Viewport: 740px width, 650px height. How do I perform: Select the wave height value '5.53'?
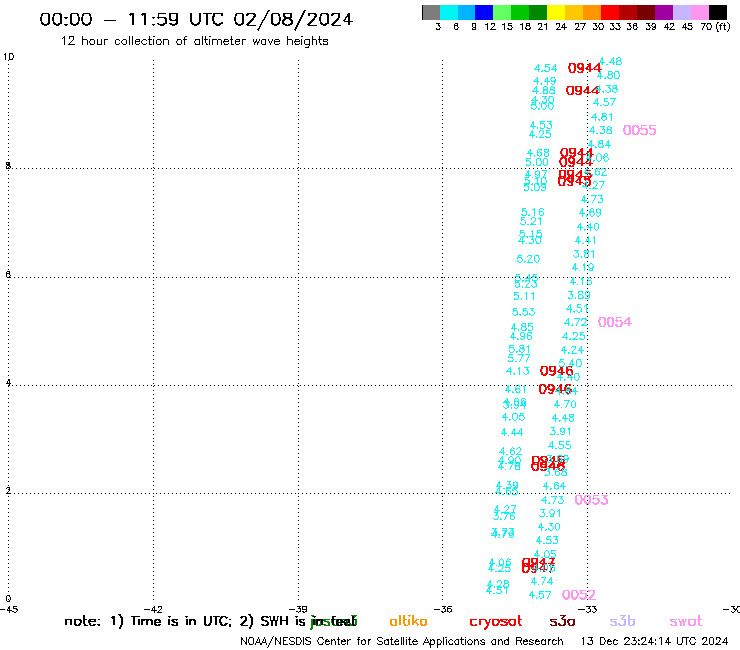[x=523, y=312]
